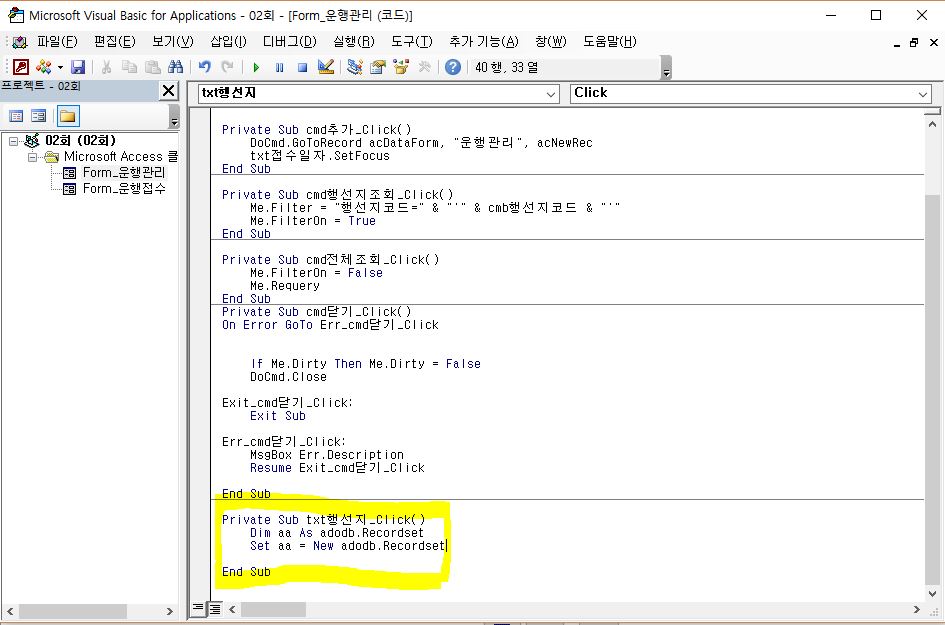Undo the last edit
This screenshot has height=625, width=945.
[x=205, y=67]
